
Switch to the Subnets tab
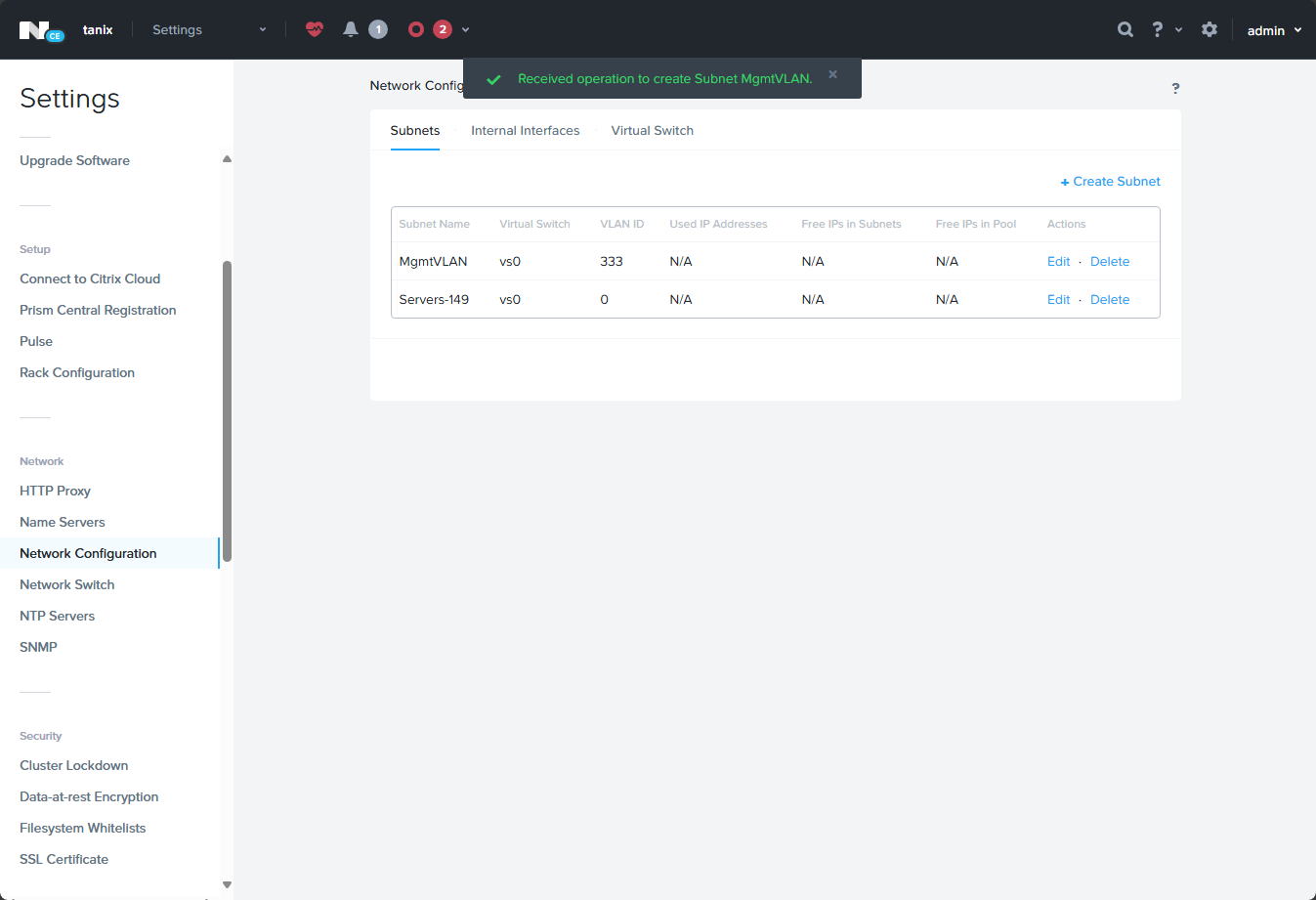(x=415, y=130)
